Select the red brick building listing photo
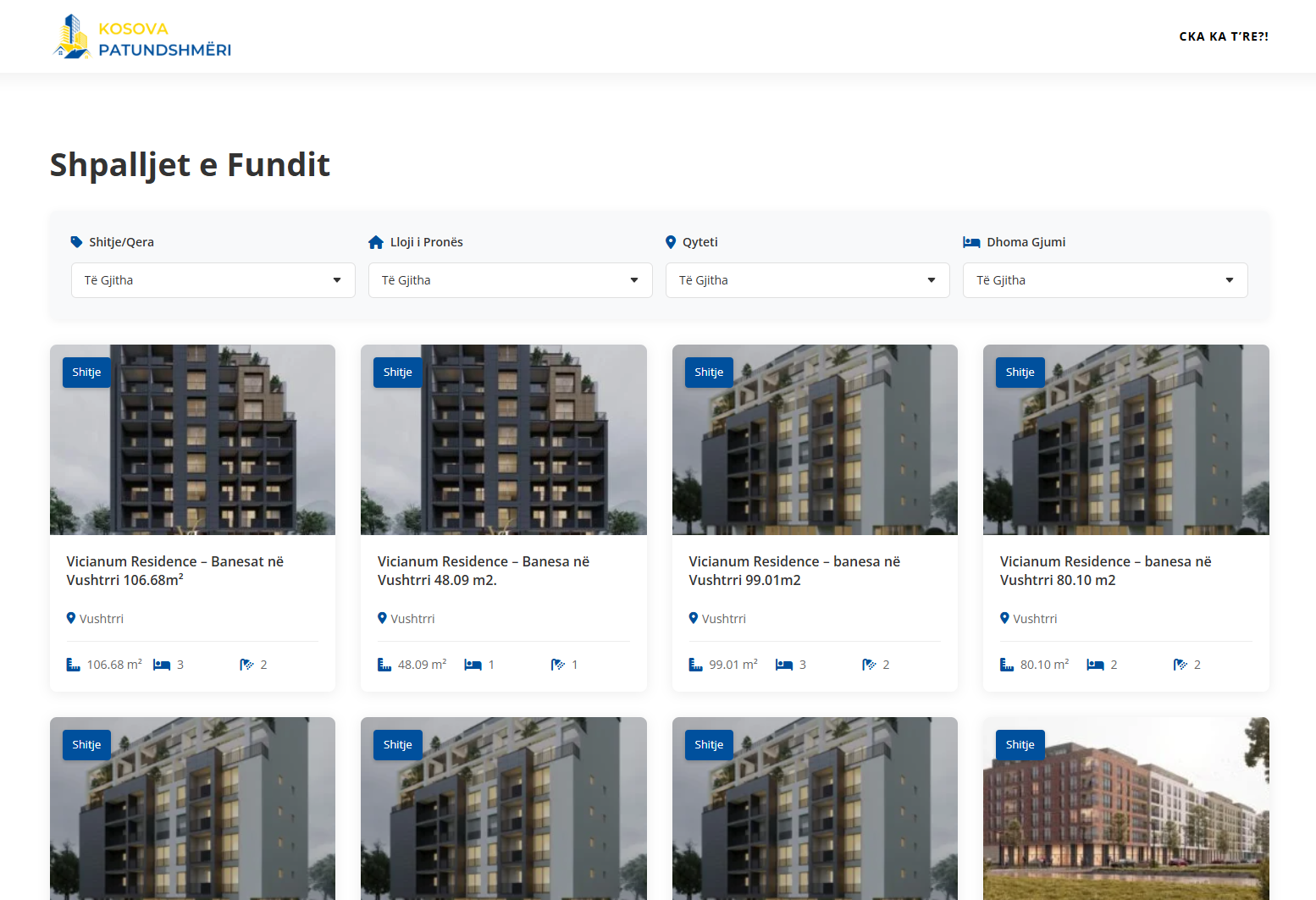This screenshot has height=900, width=1316. [x=1125, y=813]
